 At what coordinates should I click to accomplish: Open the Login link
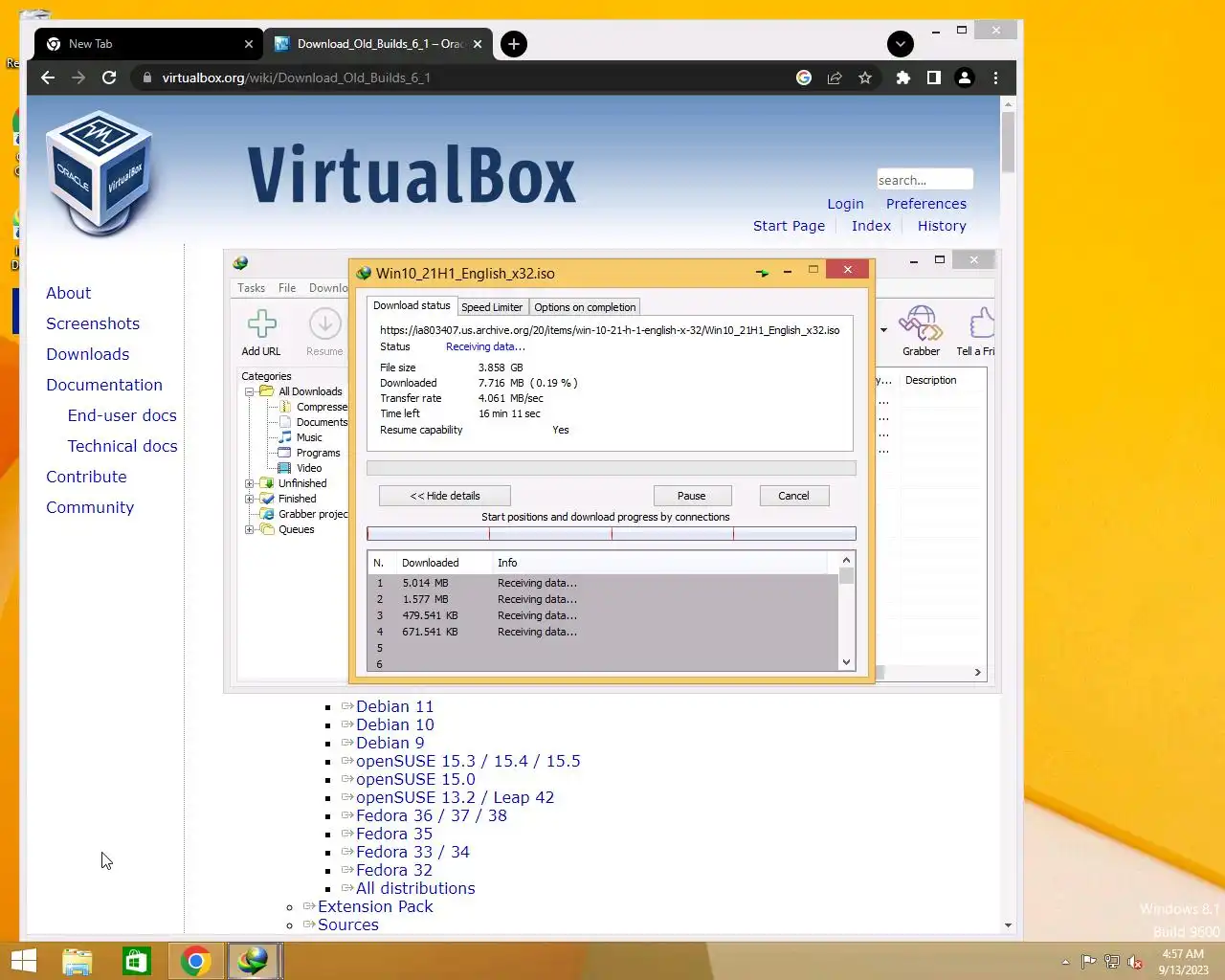(845, 204)
